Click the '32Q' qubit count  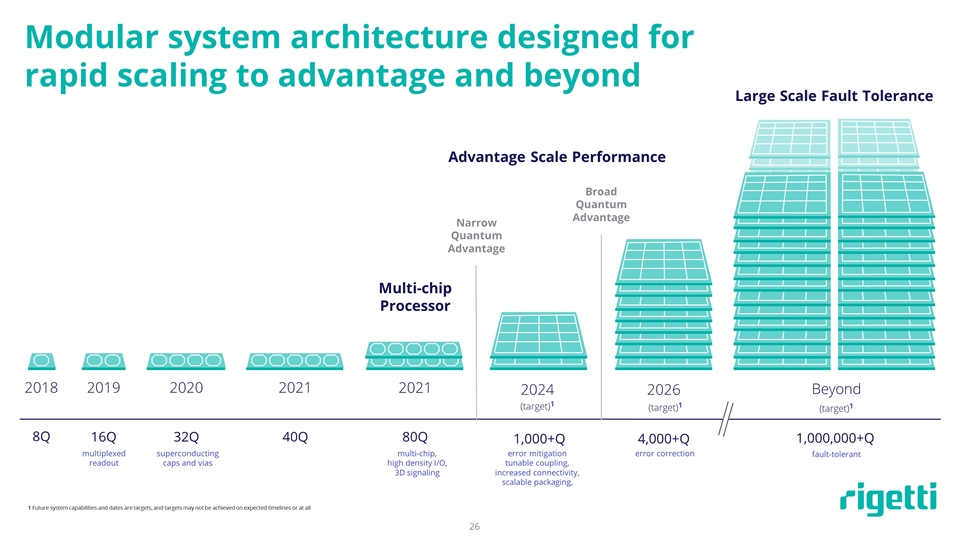[186, 437]
